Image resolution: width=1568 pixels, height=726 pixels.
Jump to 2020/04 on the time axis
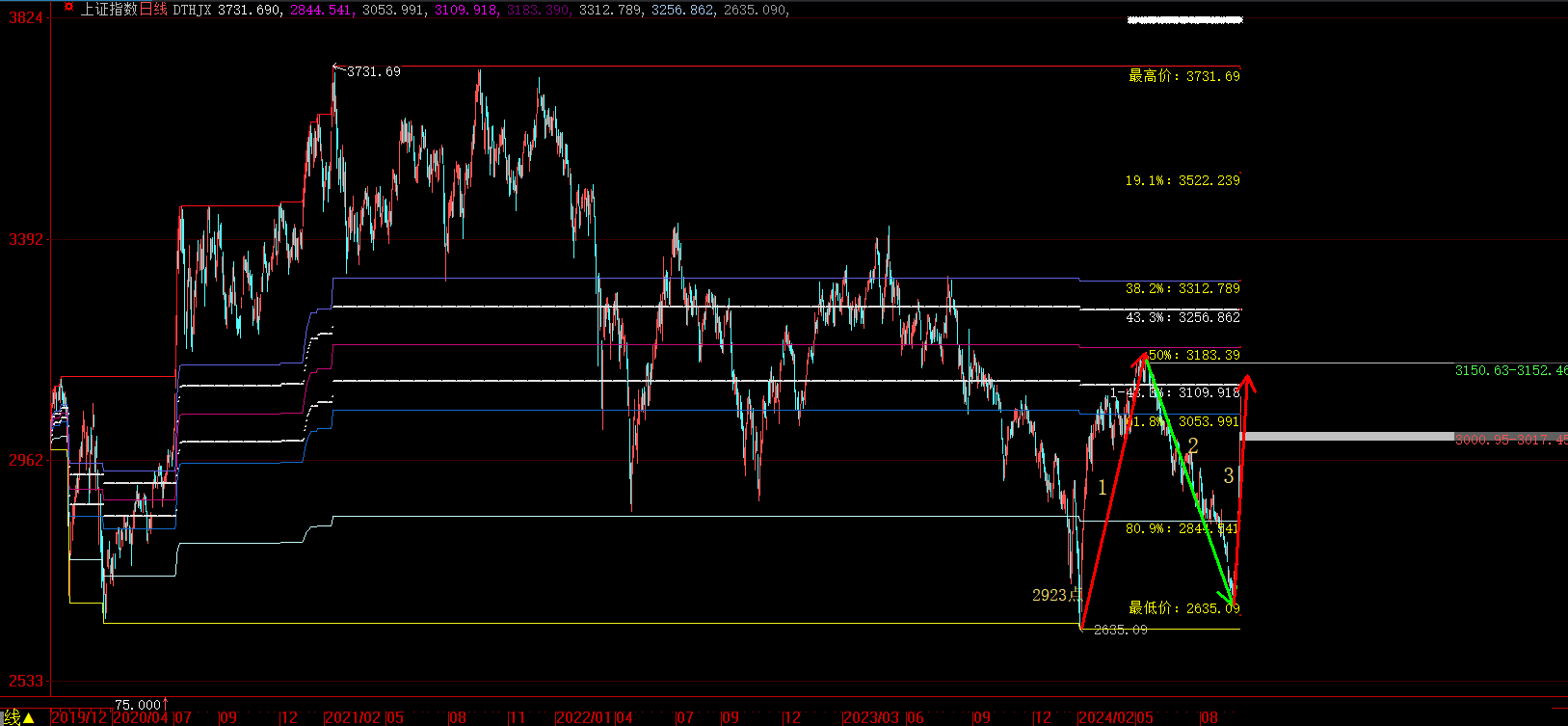[x=142, y=718]
